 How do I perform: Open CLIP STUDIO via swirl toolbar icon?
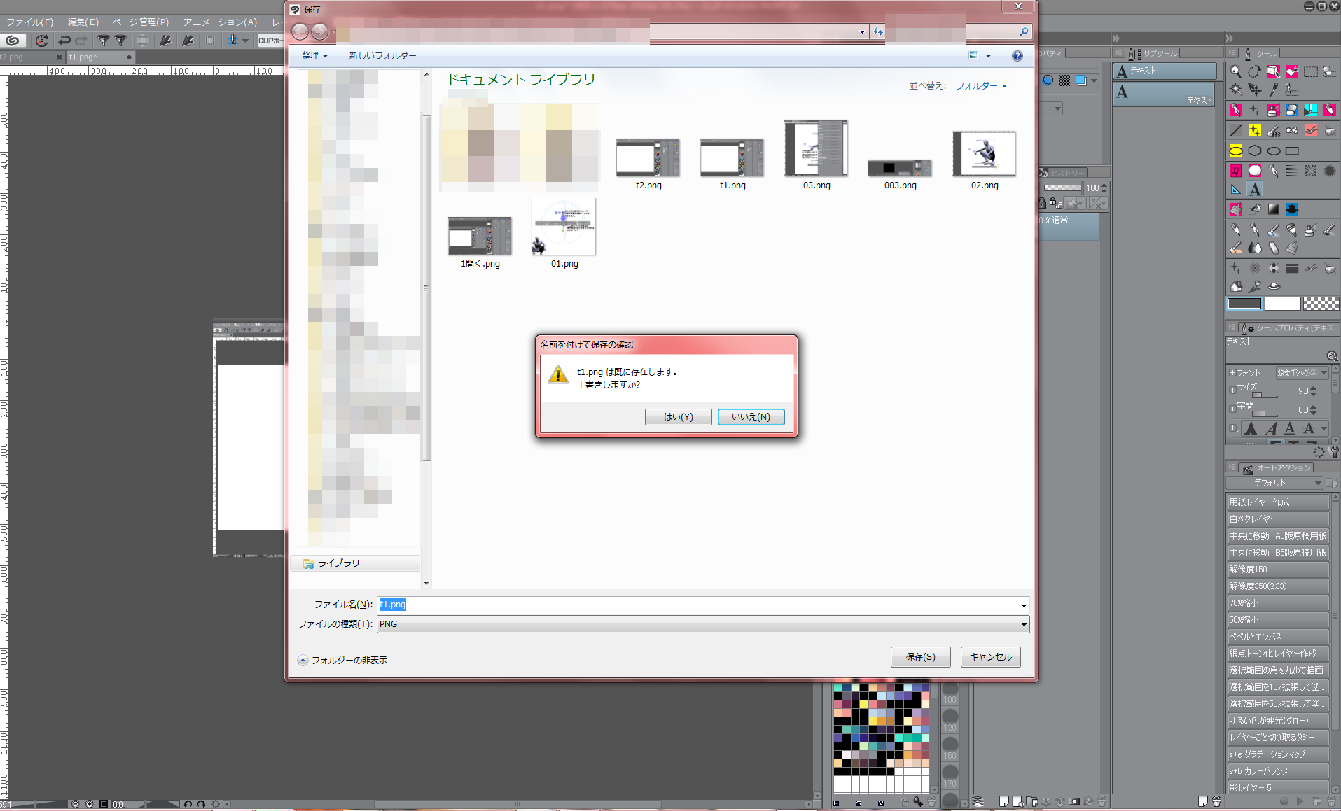click(x=13, y=41)
